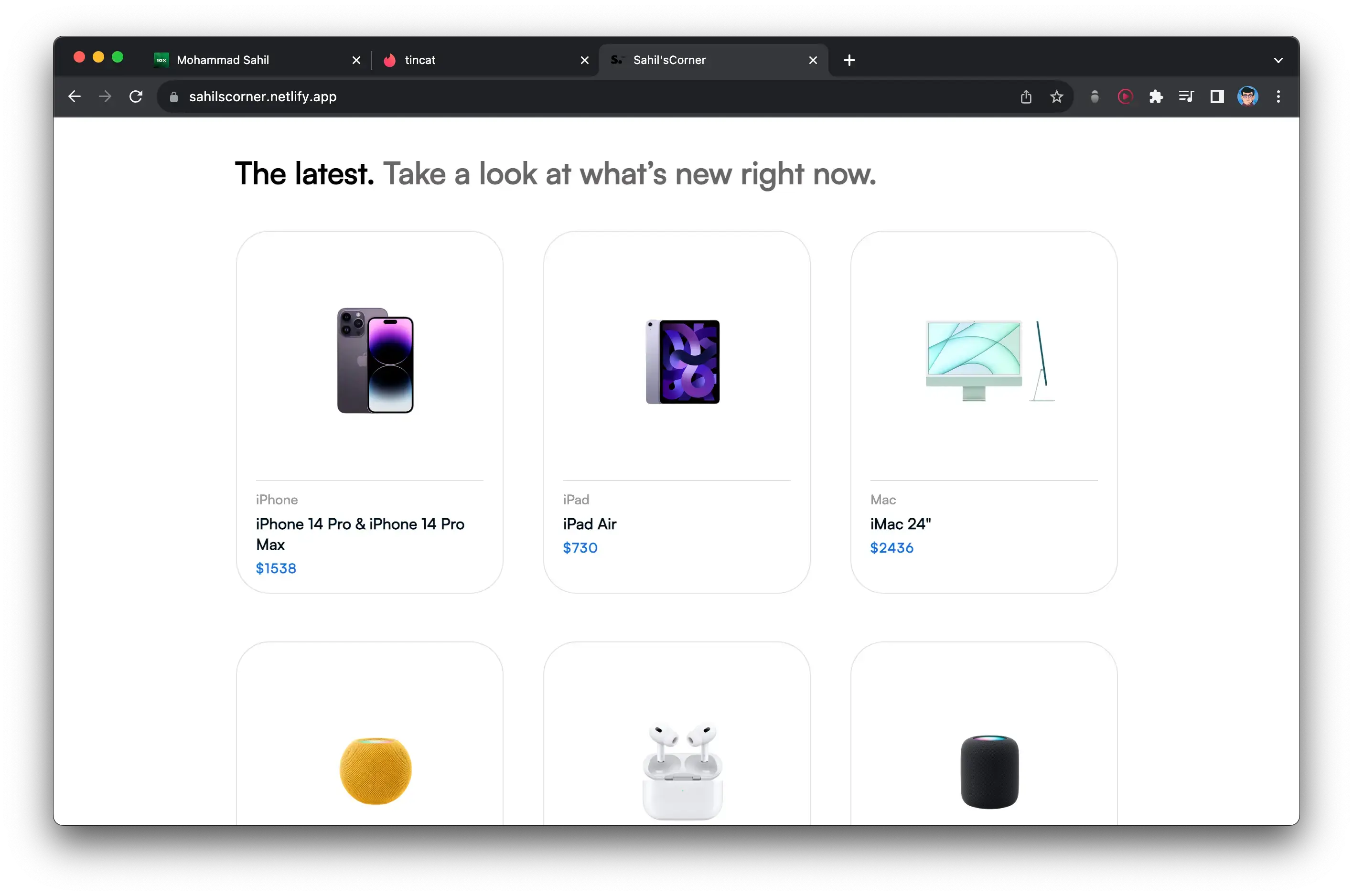Screen dimensions: 1353x896
Task: Click the browser forward arrow
Action: (105, 96)
